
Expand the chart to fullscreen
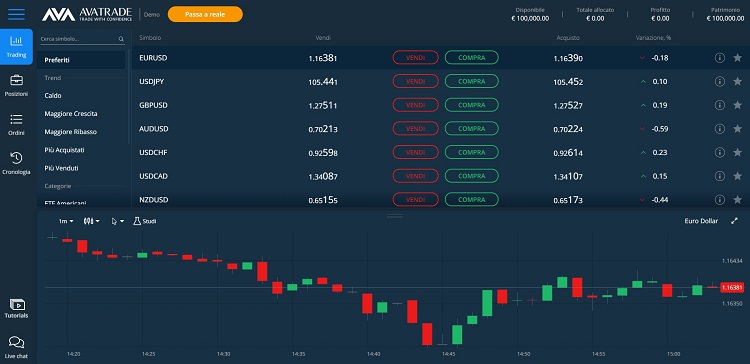735,221
